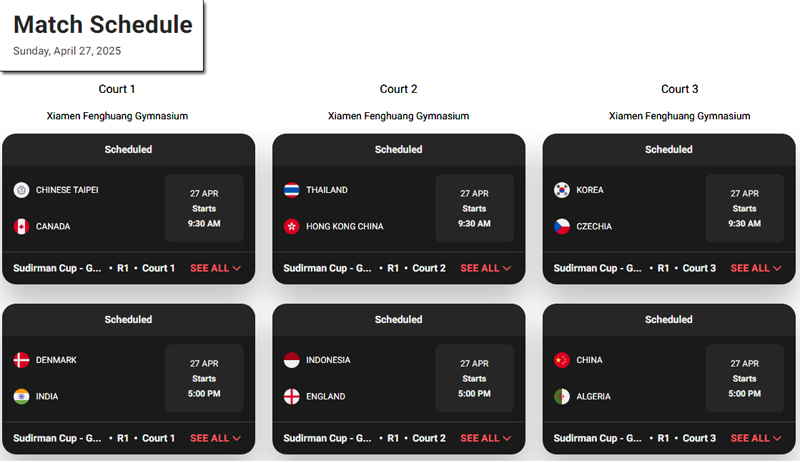Select the Court 2 column heading
The width and height of the screenshot is (800, 463).
coord(398,89)
